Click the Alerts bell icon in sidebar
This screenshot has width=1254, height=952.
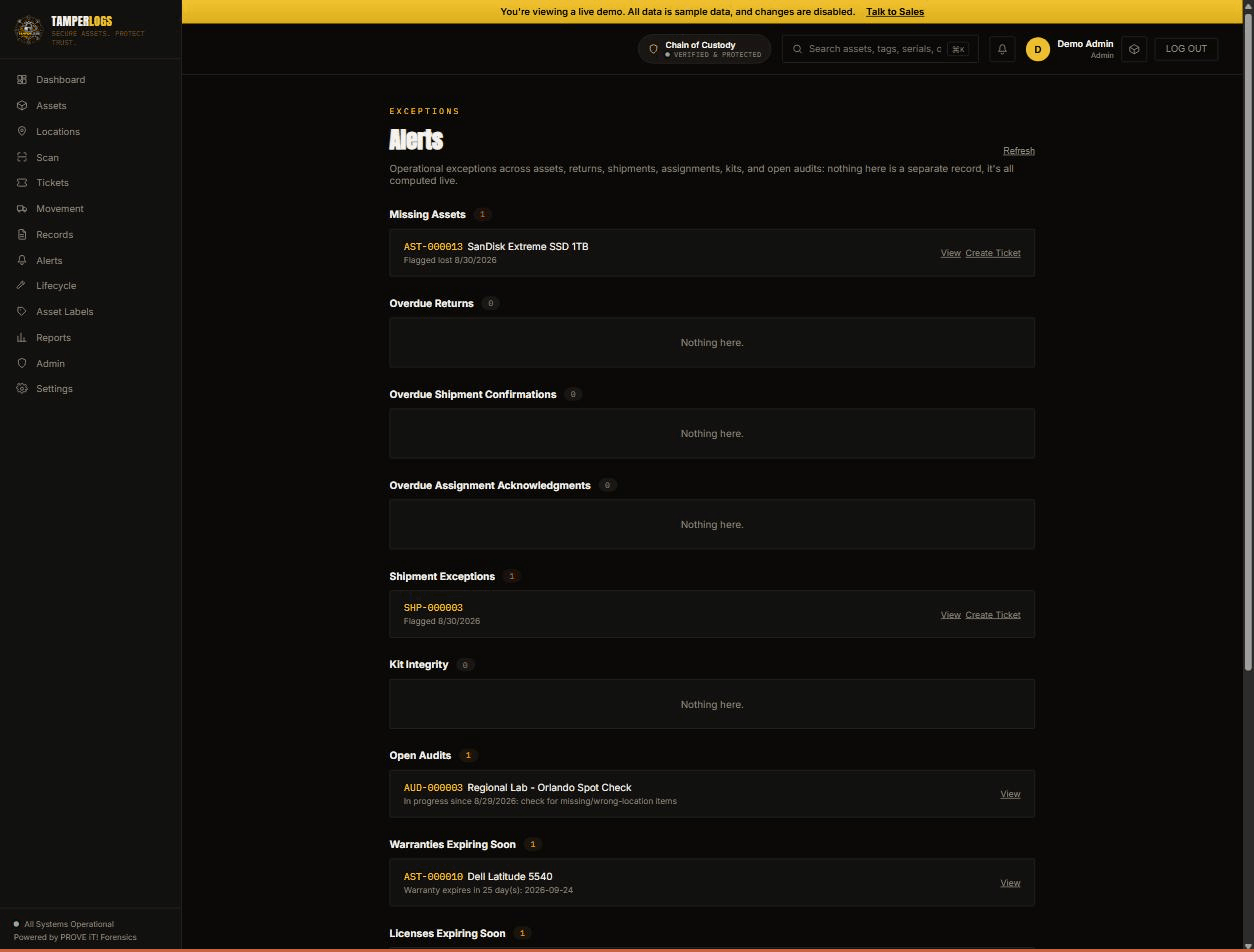pos(22,260)
